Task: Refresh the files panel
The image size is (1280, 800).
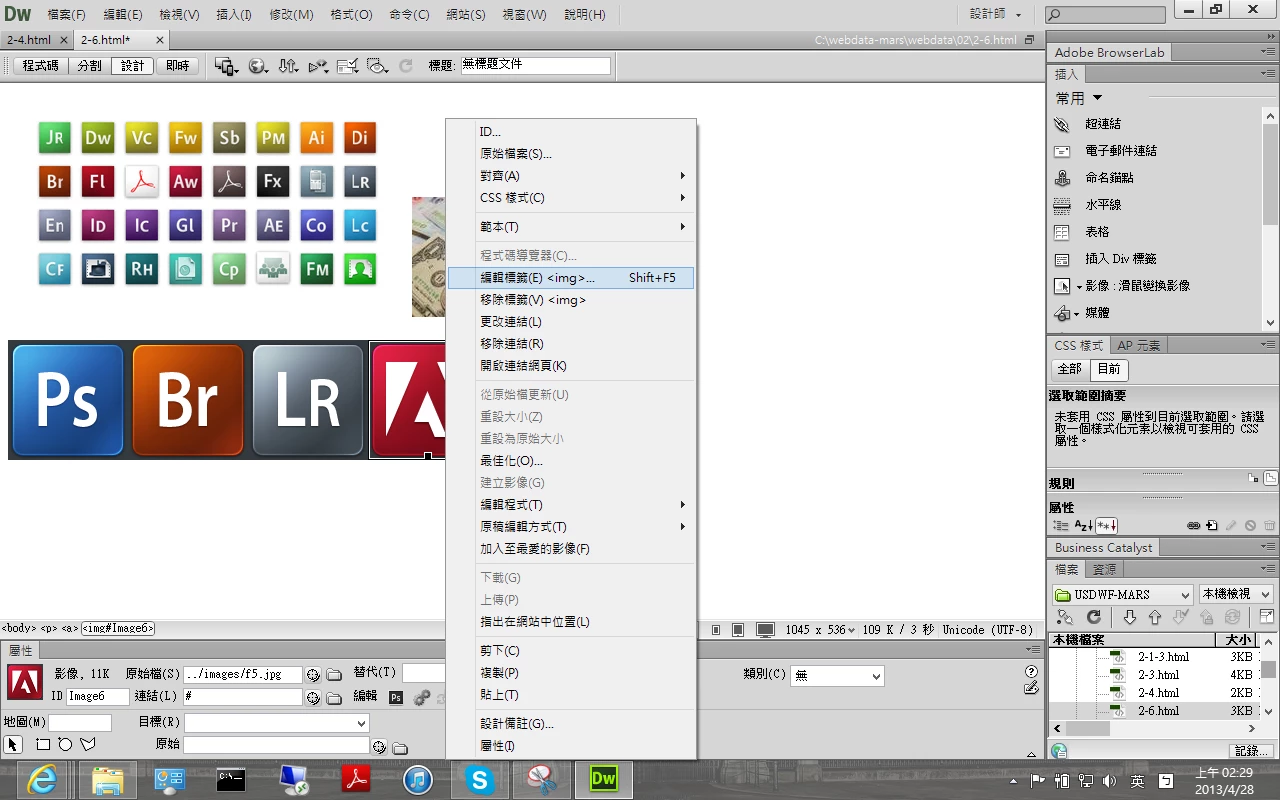Action: click(x=1094, y=617)
